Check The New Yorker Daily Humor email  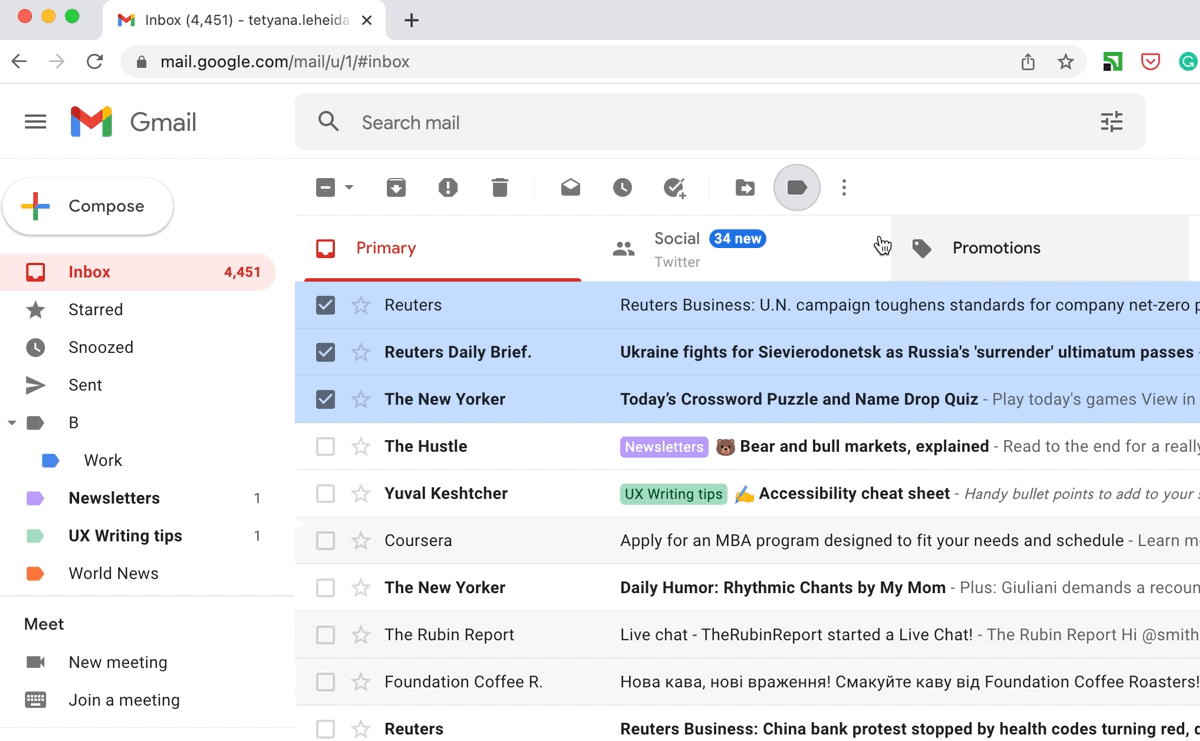click(x=325, y=587)
